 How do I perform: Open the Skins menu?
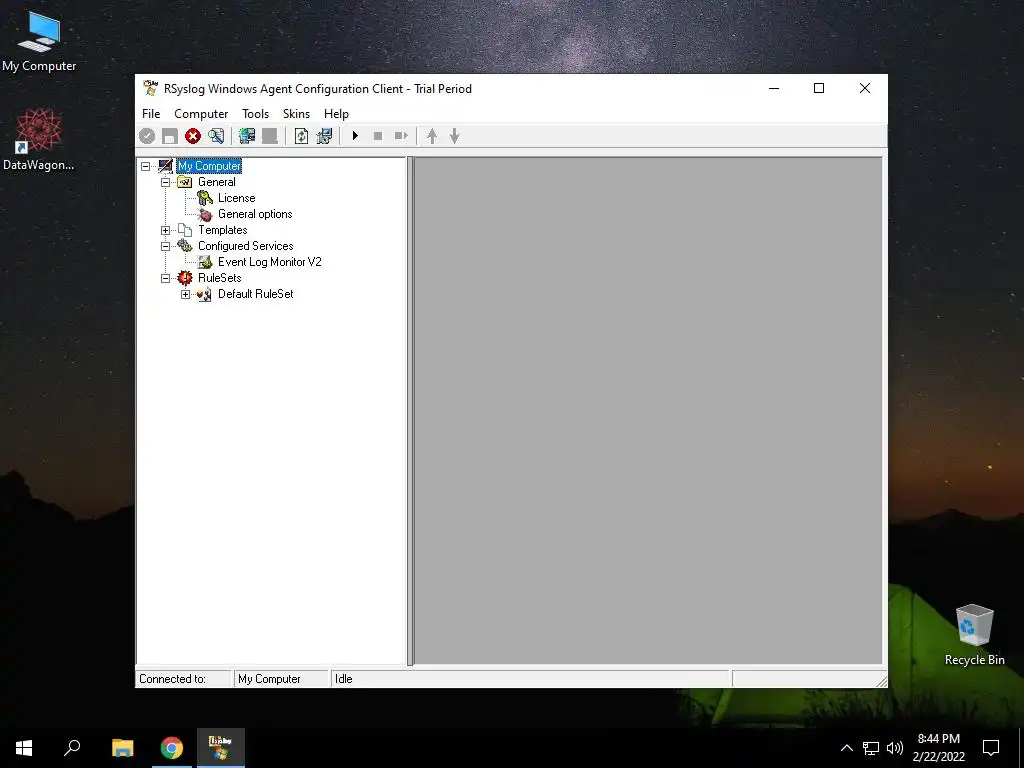(x=296, y=114)
